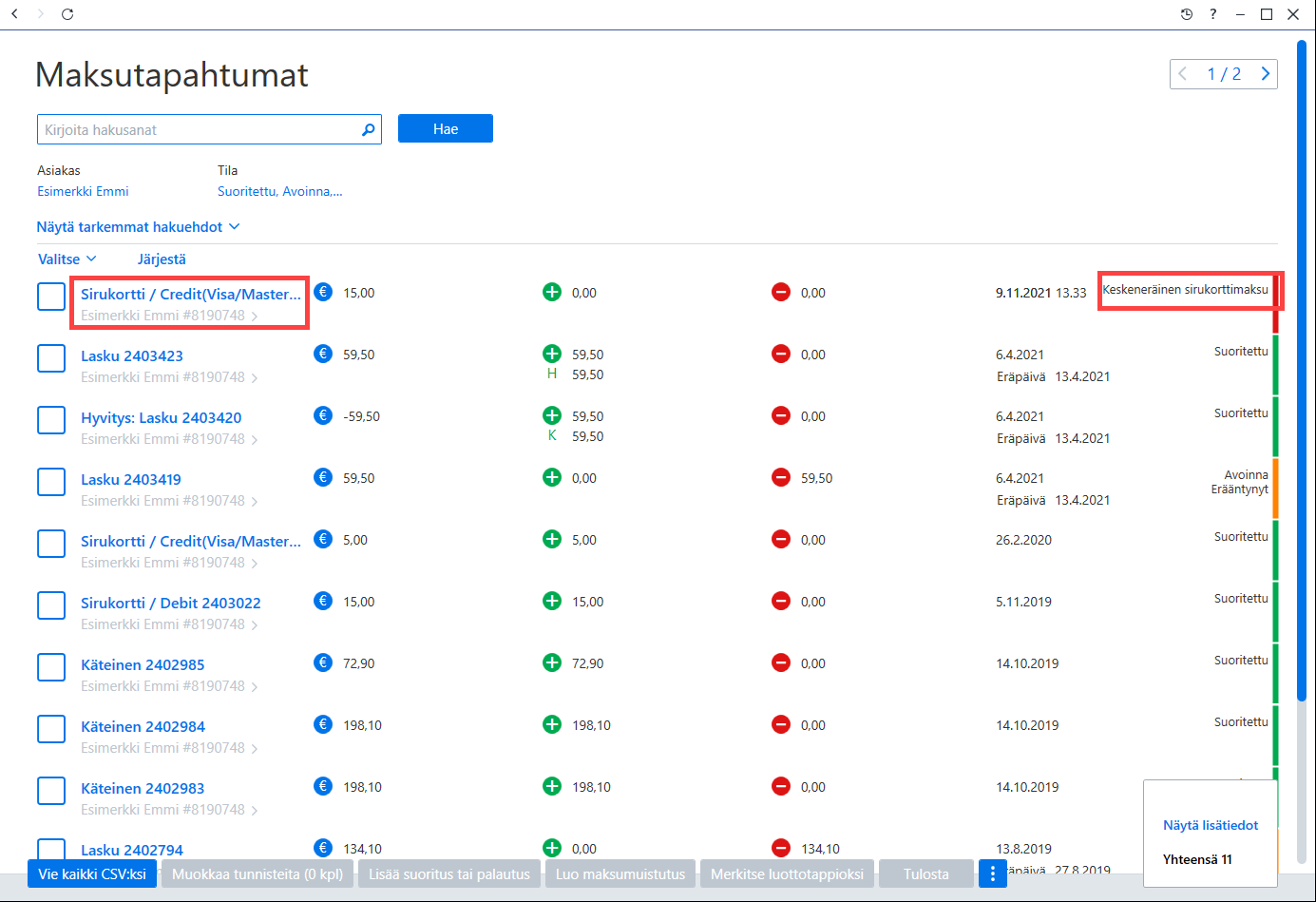Open the Valitse dropdown

[67, 259]
